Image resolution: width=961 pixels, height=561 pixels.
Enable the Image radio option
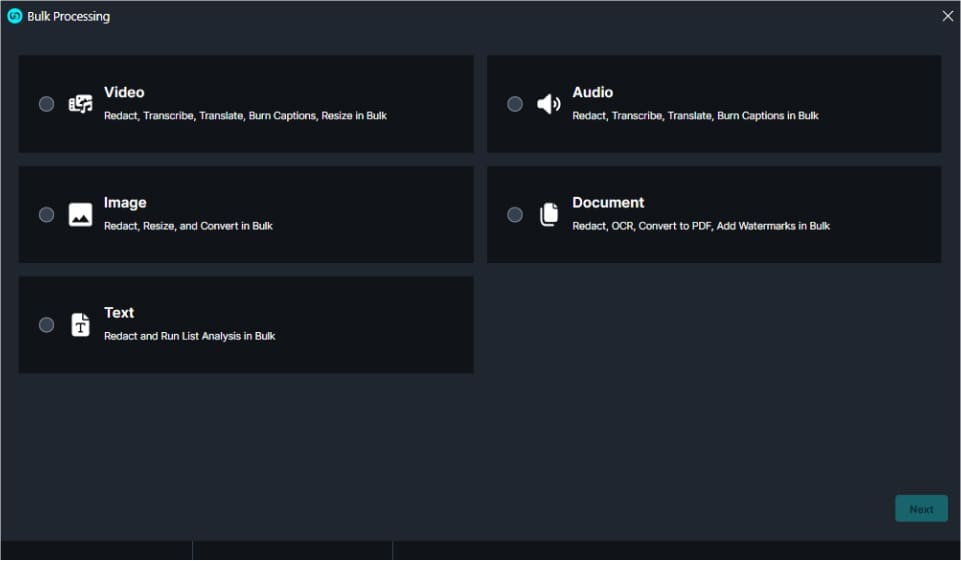[46, 214]
